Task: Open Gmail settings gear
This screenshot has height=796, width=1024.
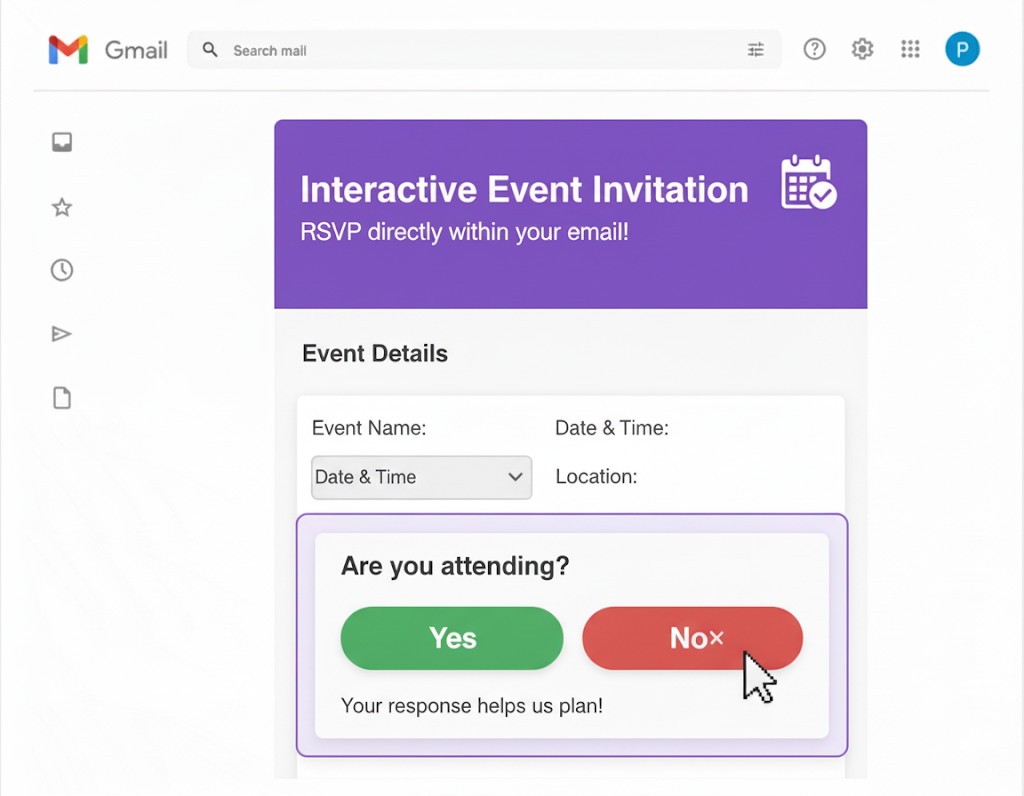Action: pyautogui.click(x=862, y=49)
